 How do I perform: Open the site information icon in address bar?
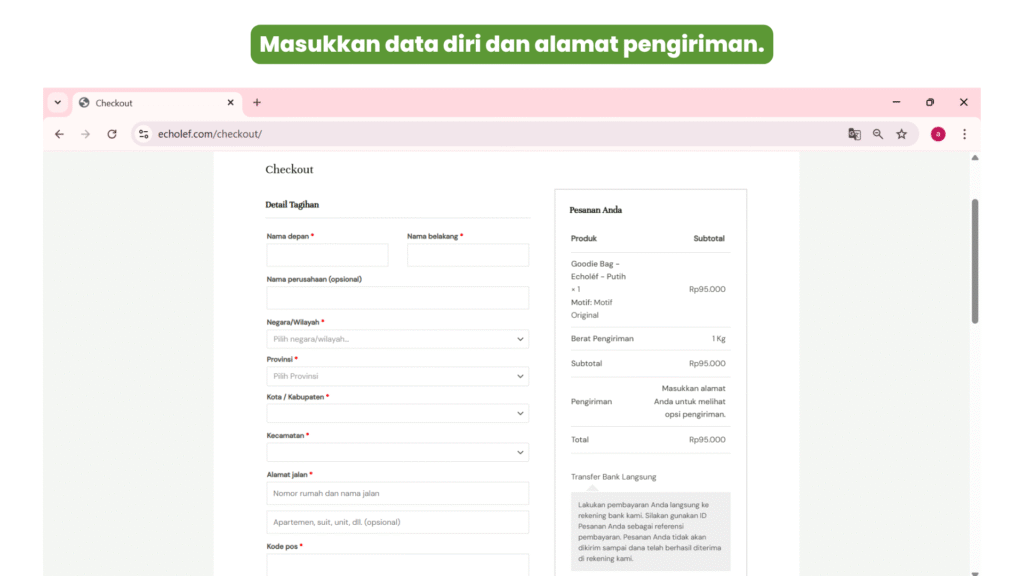click(x=143, y=134)
